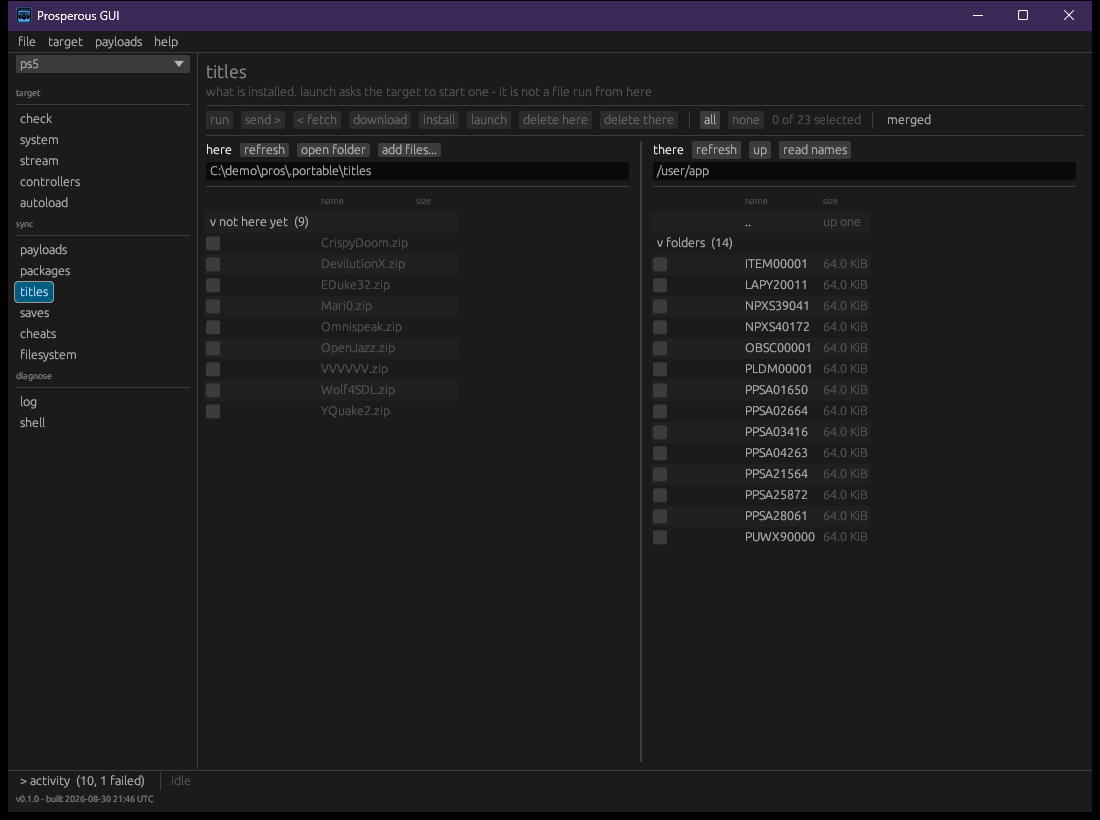Select the DevilutionX.zip file name
Viewport: 1100px width, 820px height.
(x=363, y=264)
